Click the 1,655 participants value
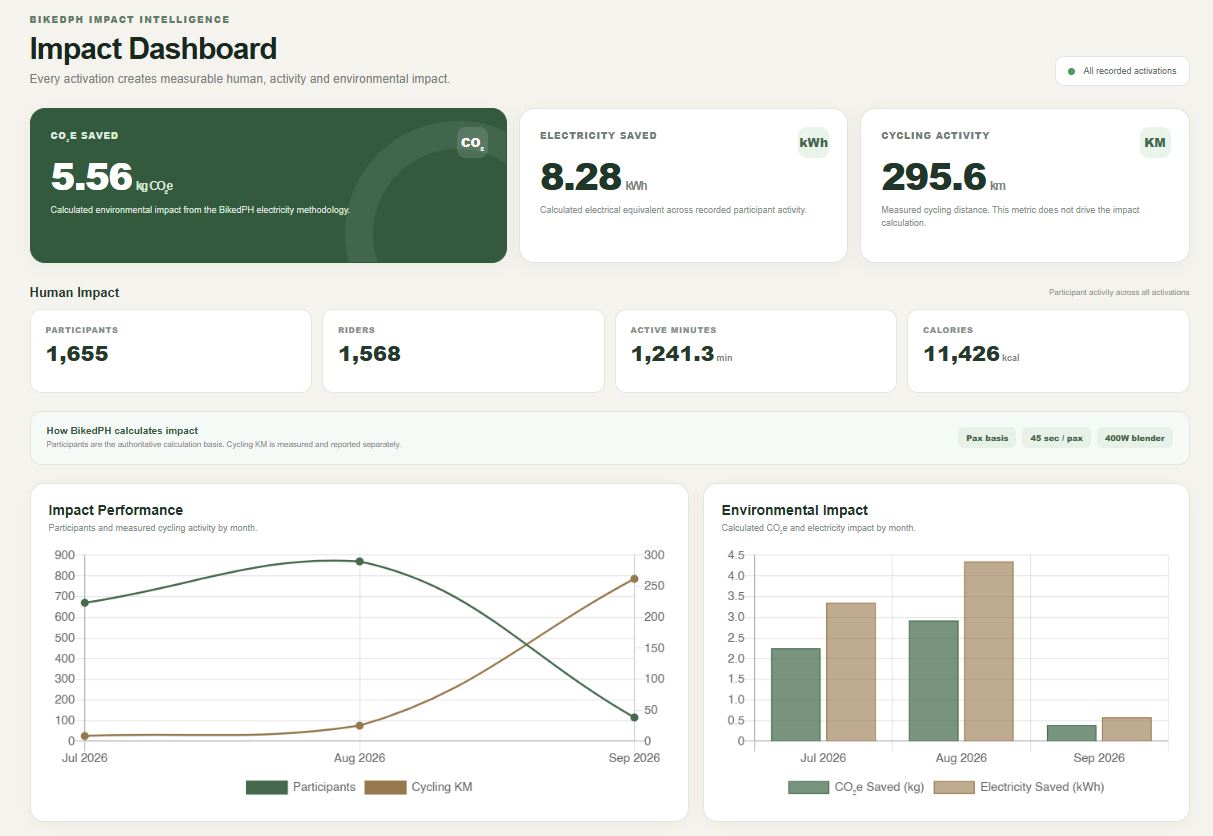1213x836 pixels. [x=77, y=354]
